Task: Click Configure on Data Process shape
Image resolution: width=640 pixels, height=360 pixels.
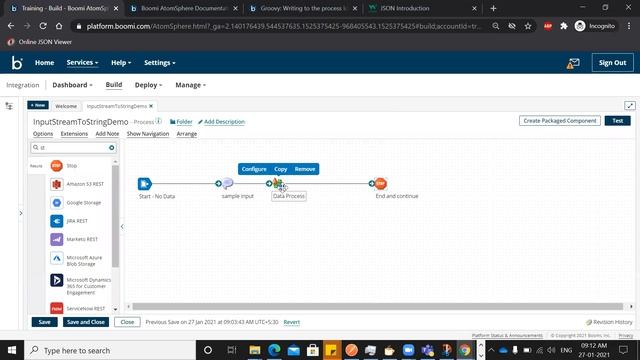Action: pyautogui.click(x=254, y=169)
